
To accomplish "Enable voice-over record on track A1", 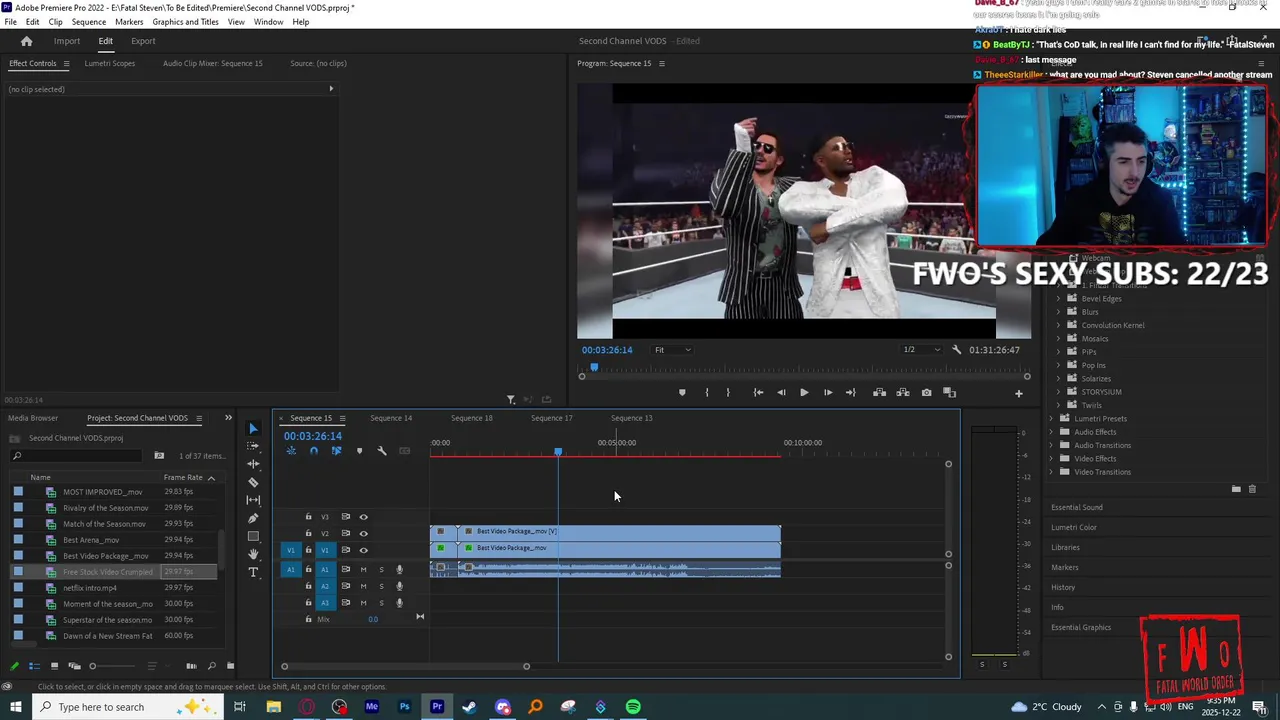I will [x=399, y=569].
